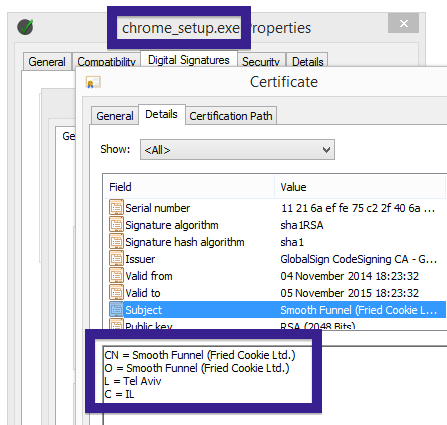The image size is (447, 425).
Task: Click the sha1RSA value
Action: (302, 225)
